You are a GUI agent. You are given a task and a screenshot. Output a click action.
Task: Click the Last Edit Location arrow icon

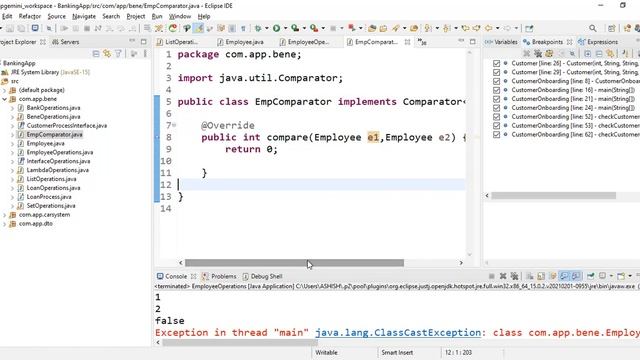pos(465,28)
